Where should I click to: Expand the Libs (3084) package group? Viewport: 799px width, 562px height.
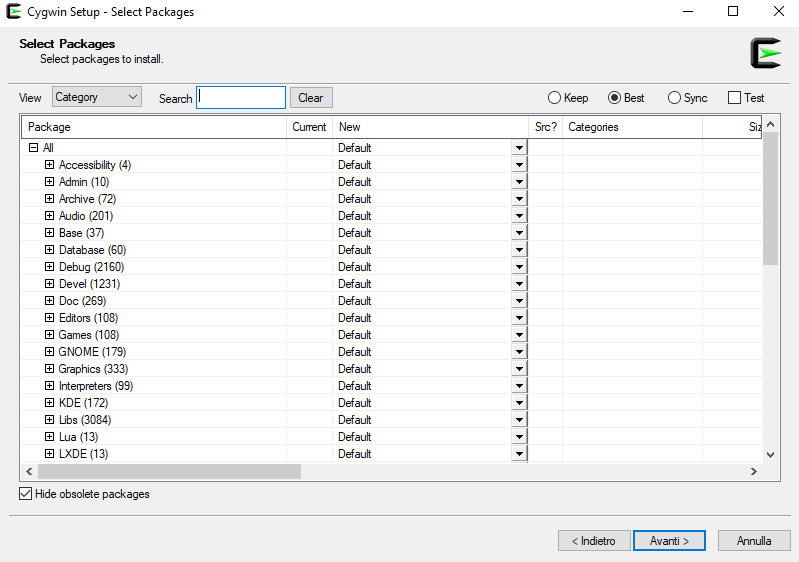coord(49,420)
